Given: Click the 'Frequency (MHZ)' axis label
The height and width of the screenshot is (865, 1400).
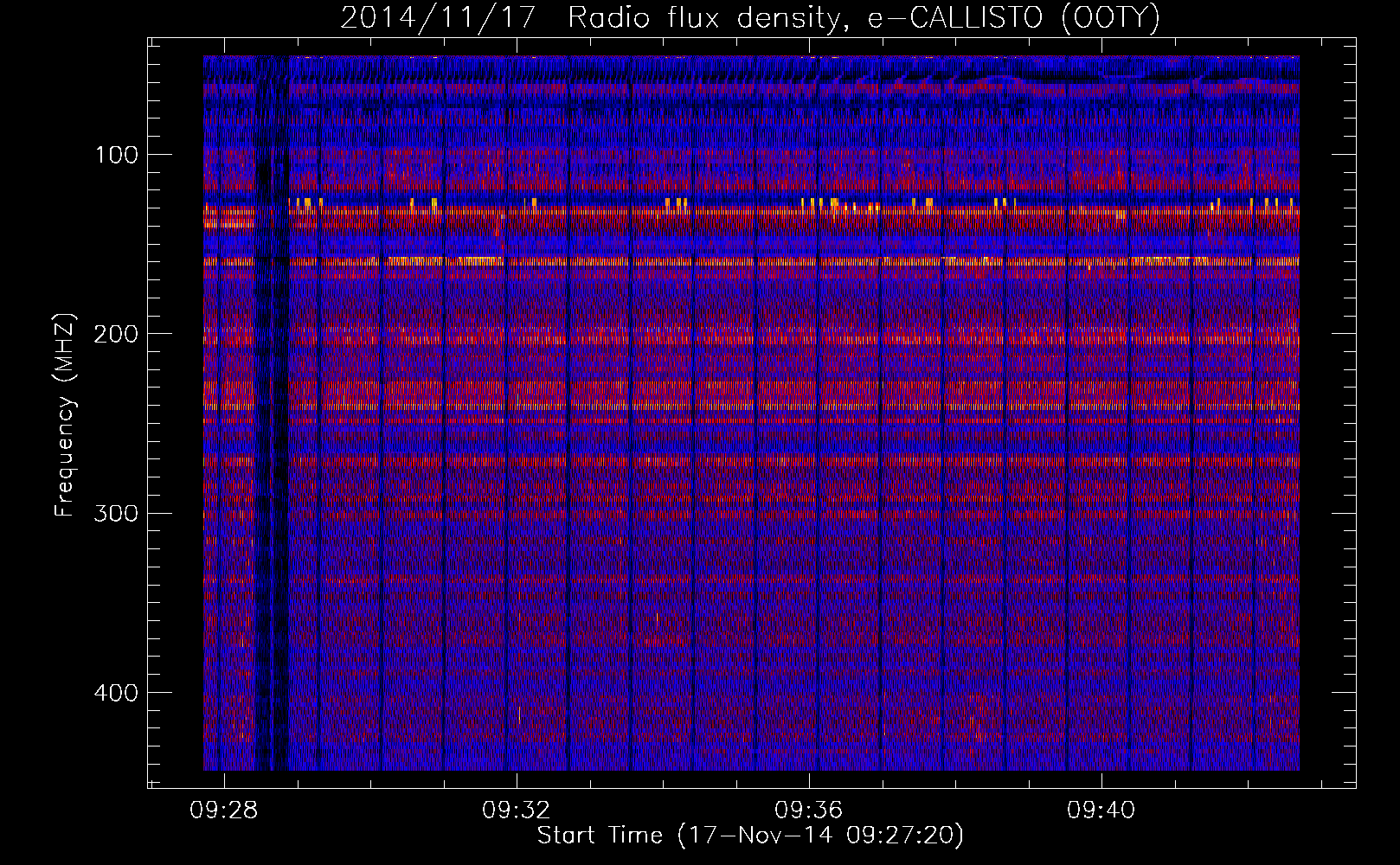Looking at the screenshot, I should [65, 415].
